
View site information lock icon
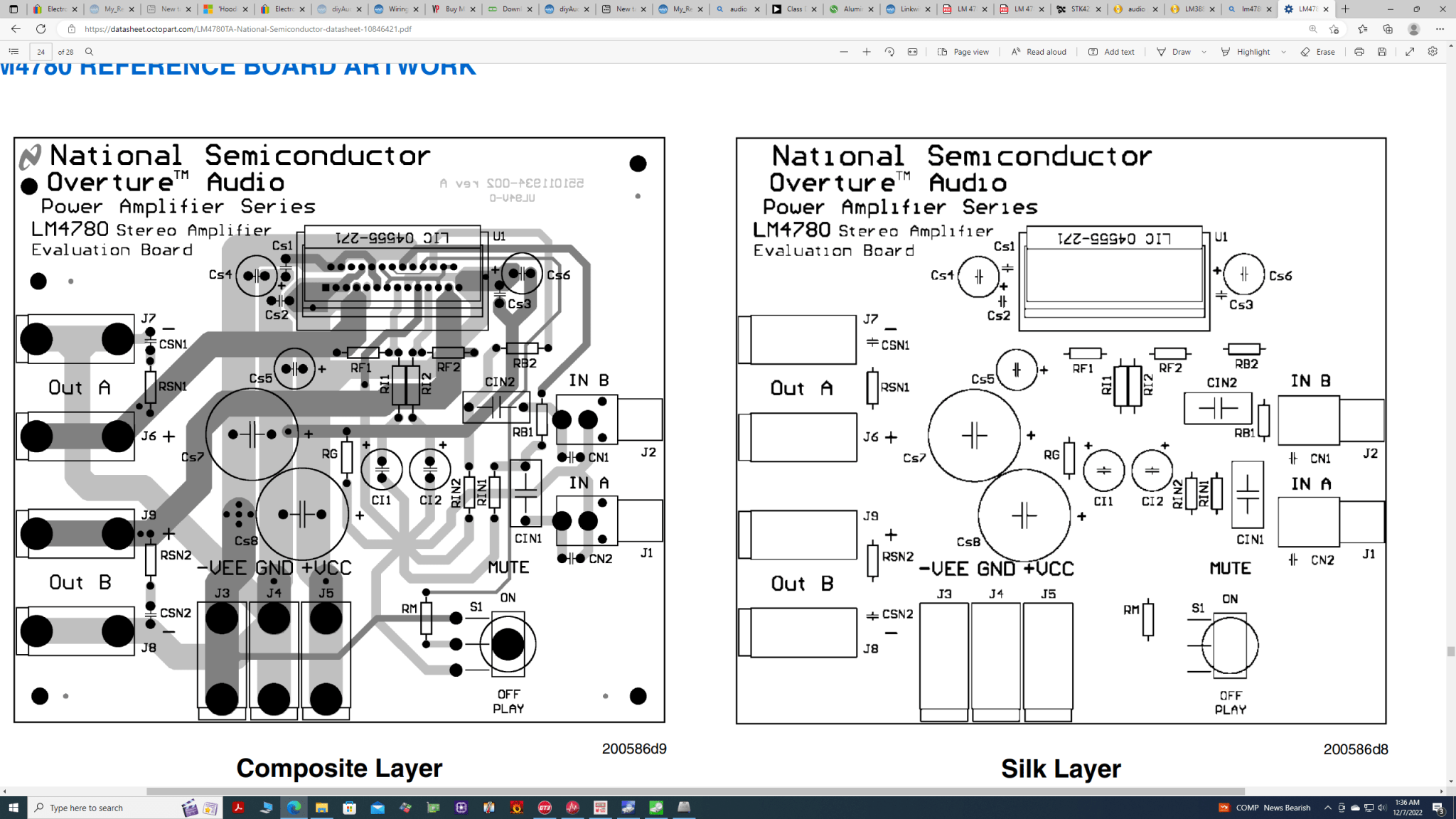pyautogui.click(x=71, y=29)
